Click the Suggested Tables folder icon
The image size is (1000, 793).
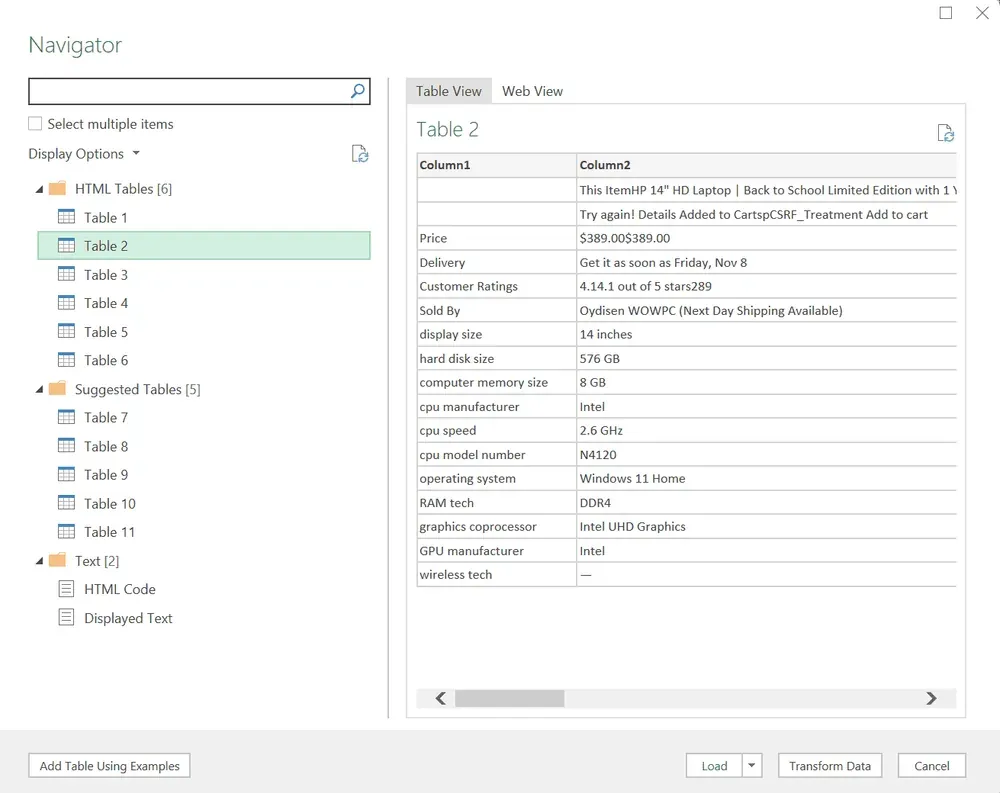point(57,389)
